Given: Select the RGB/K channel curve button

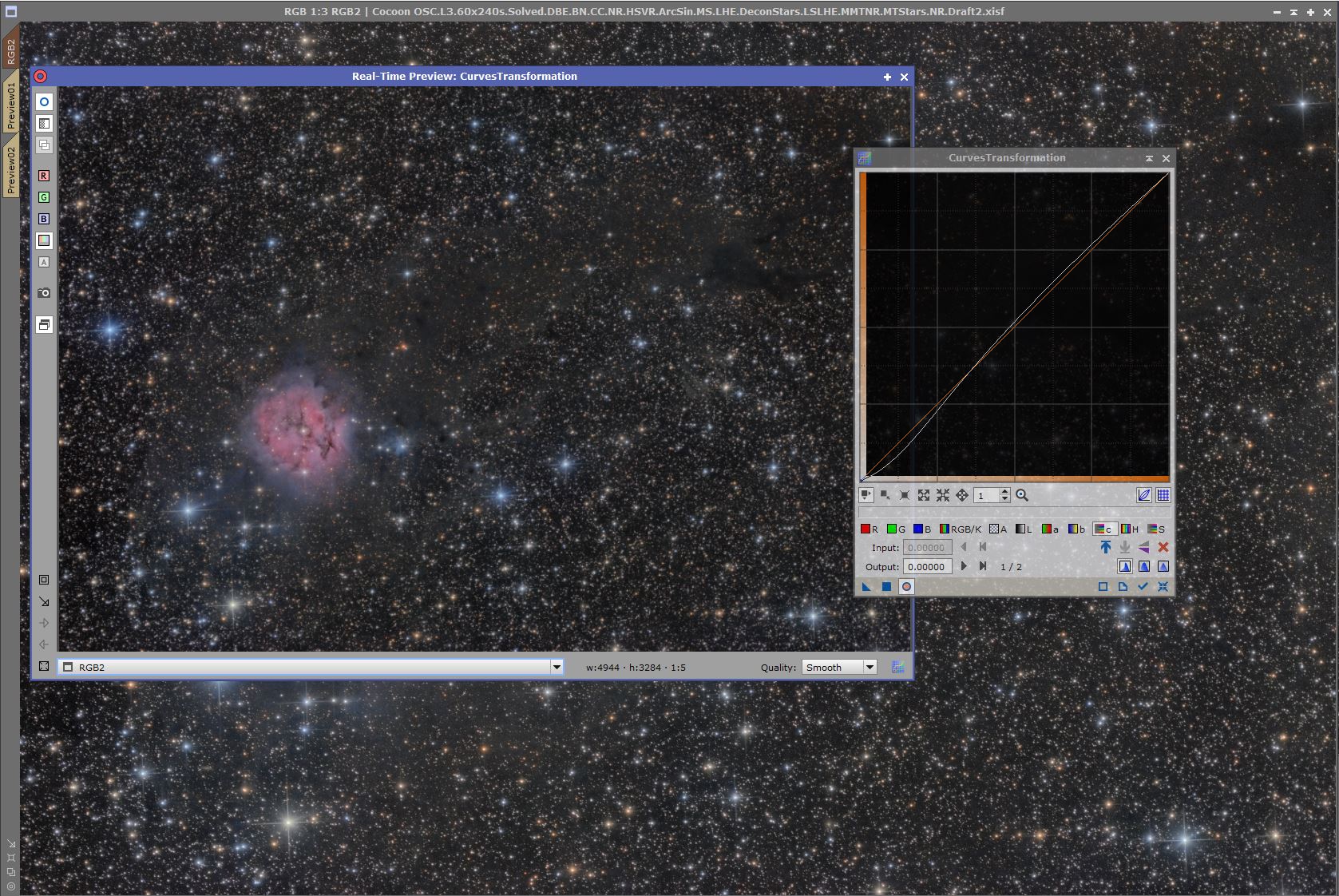Looking at the screenshot, I should (x=961, y=529).
